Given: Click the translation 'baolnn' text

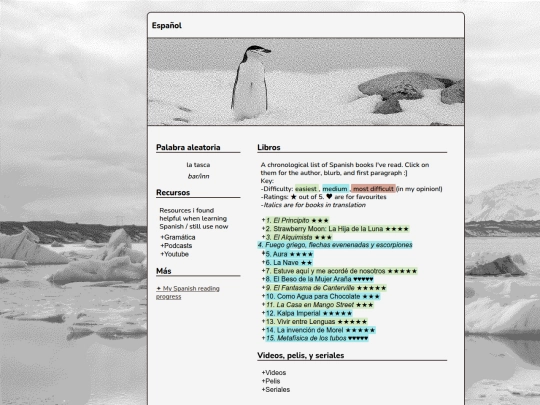Looking at the screenshot, I should pyautogui.click(x=198, y=176).
